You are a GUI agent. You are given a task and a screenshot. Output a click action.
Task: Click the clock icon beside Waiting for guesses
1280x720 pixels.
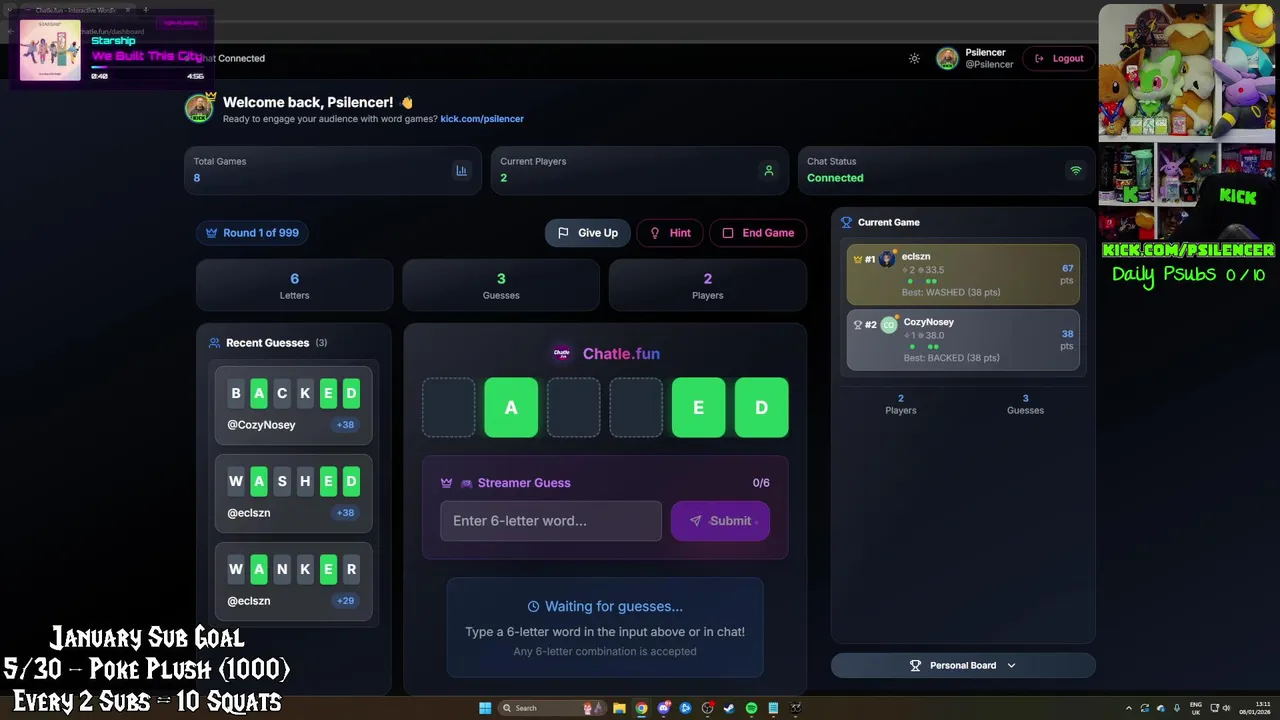[x=533, y=606]
